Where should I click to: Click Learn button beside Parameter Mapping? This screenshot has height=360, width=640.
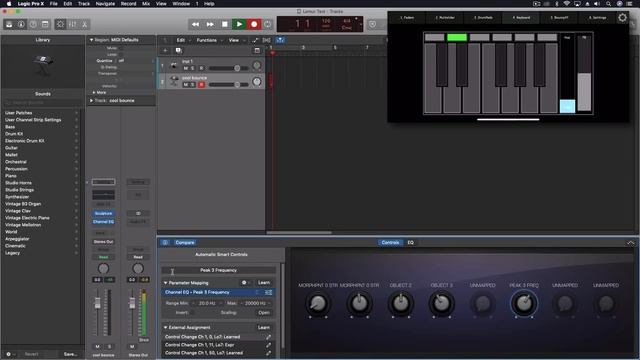(264, 282)
